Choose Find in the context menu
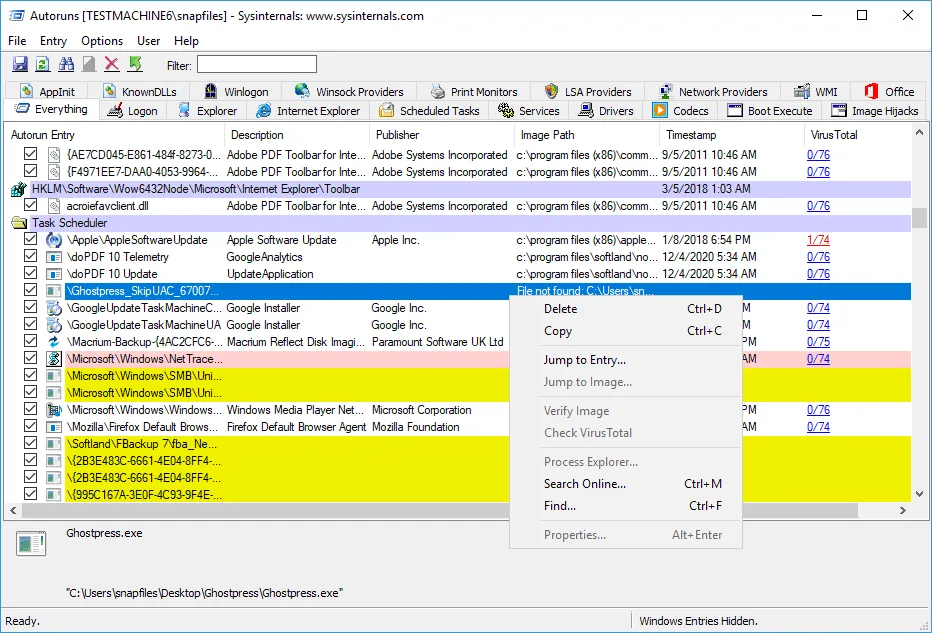The height and width of the screenshot is (633, 932). pos(626,506)
